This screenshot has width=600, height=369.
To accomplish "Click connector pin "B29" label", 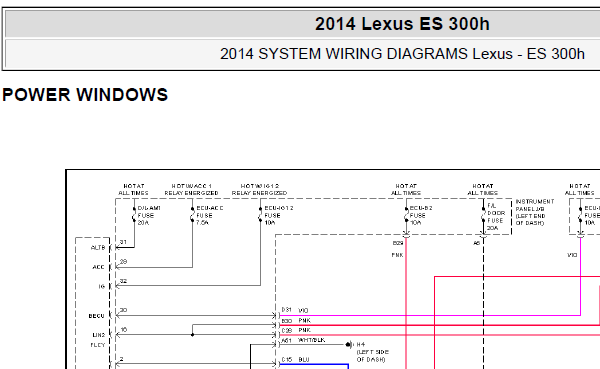I will 398,243.
